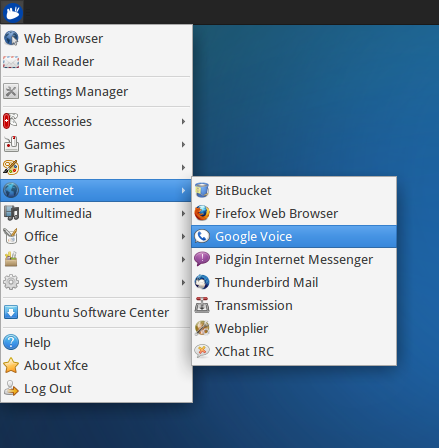Click the XChat IRC icon
This screenshot has height=448, width=439.
pyautogui.click(x=202, y=351)
